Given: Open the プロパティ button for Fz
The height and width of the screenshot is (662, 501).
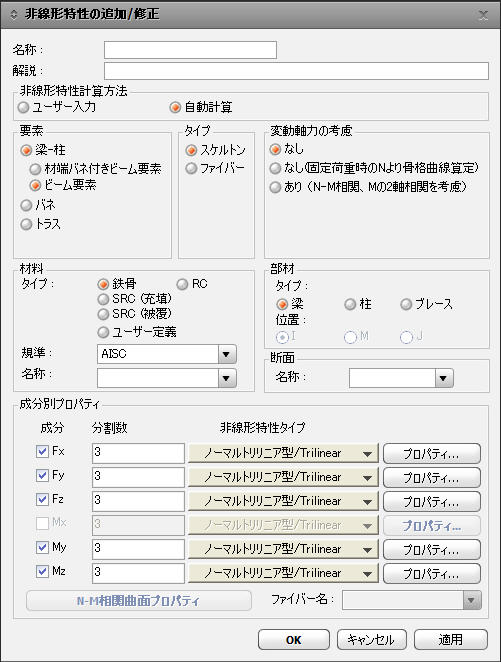Looking at the screenshot, I should coord(432,502).
